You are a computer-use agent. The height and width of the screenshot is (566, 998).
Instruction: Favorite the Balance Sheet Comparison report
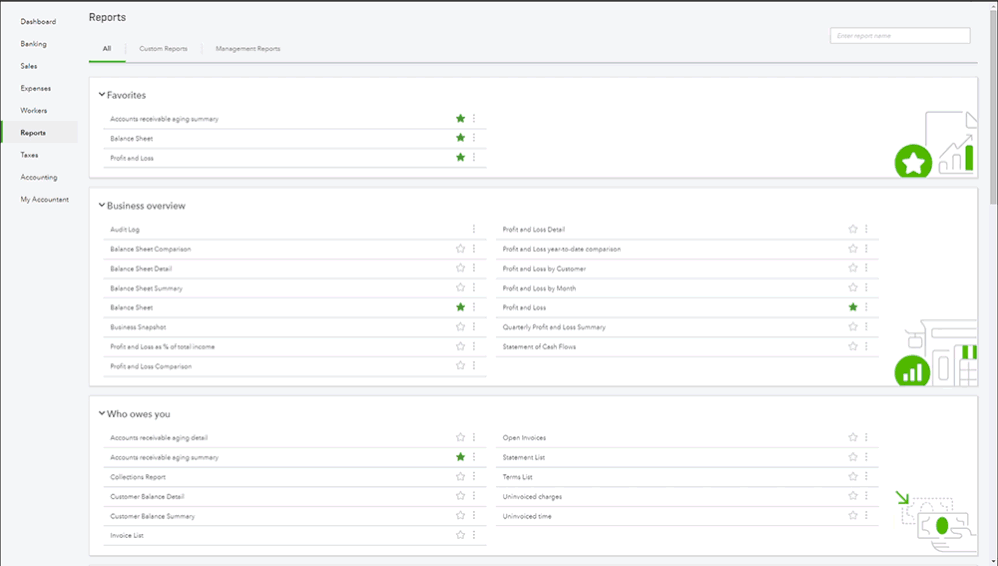tap(460, 249)
